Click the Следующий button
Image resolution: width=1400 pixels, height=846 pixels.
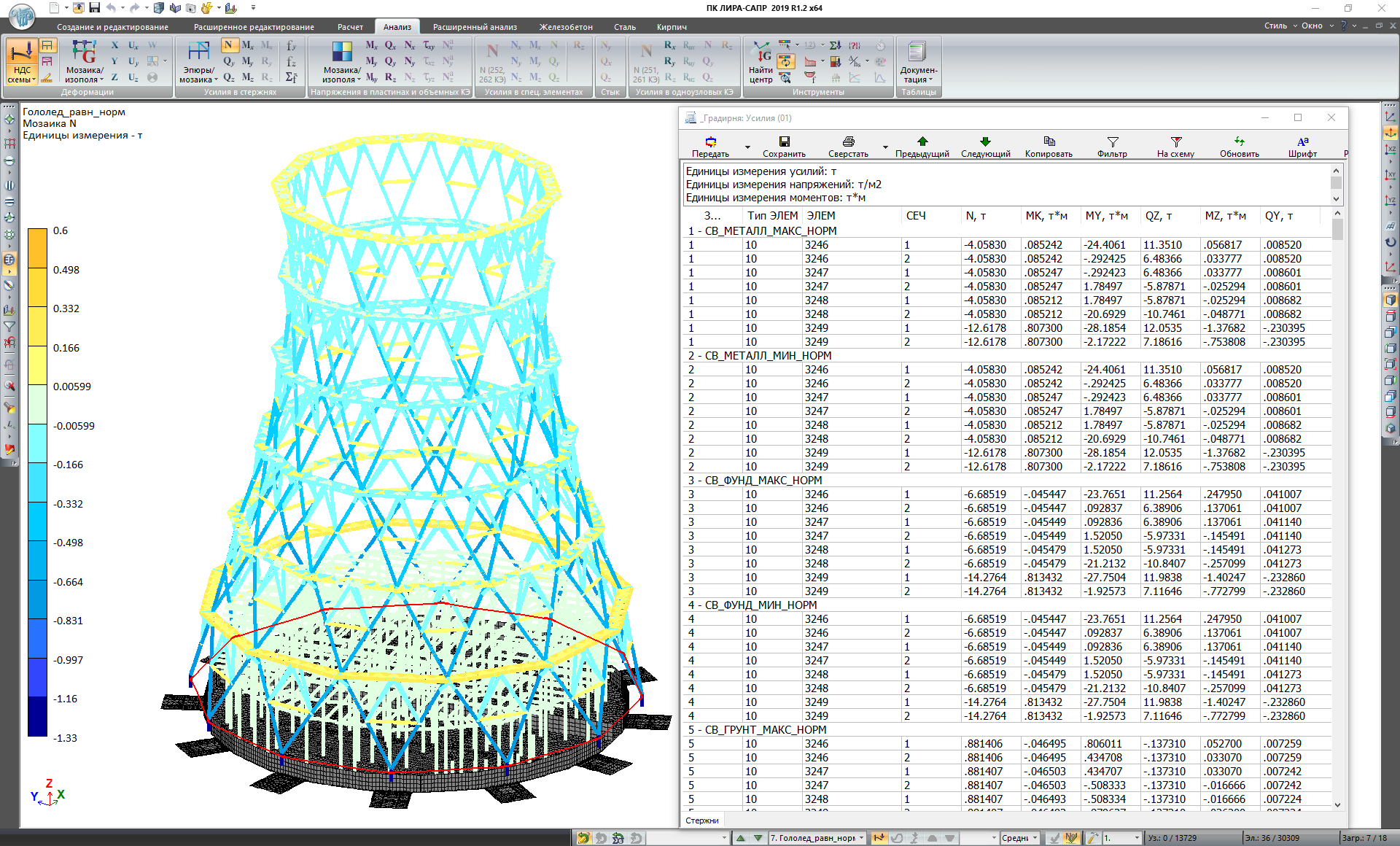(x=985, y=146)
